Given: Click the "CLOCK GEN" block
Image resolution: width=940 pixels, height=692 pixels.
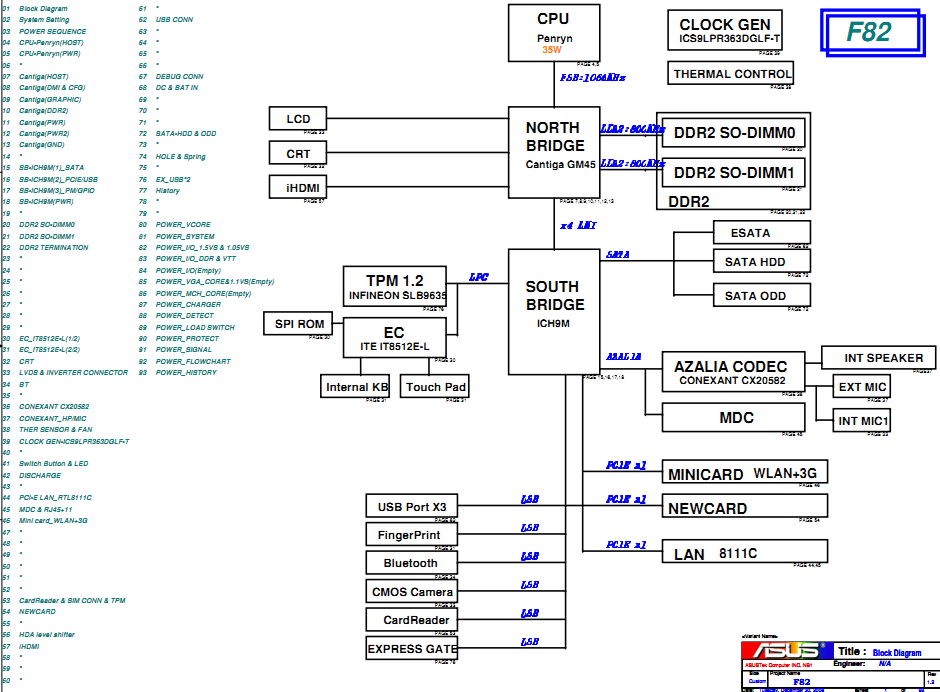Looking at the screenshot, I should [725, 30].
